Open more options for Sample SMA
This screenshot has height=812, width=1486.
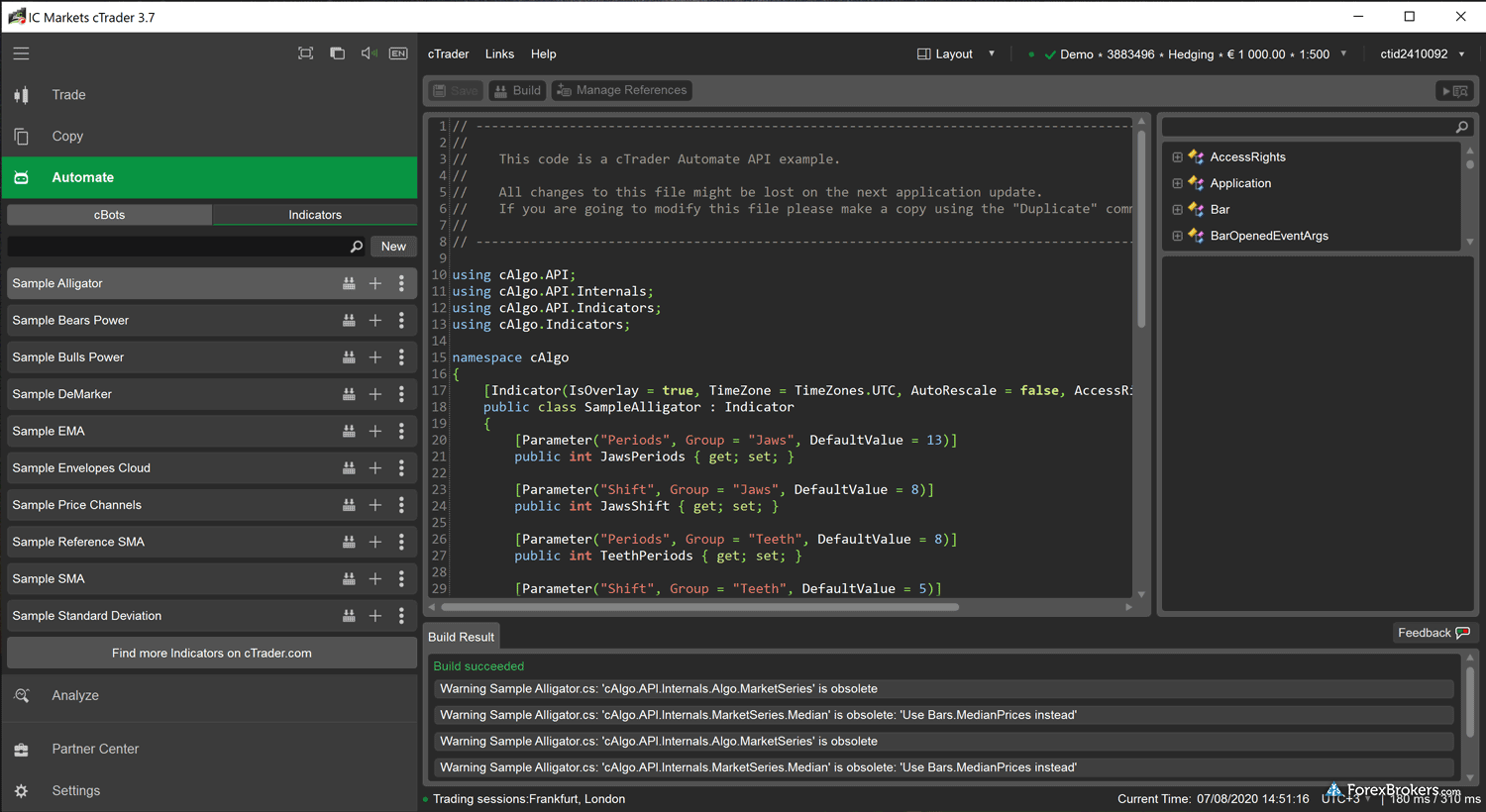pyautogui.click(x=401, y=579)
